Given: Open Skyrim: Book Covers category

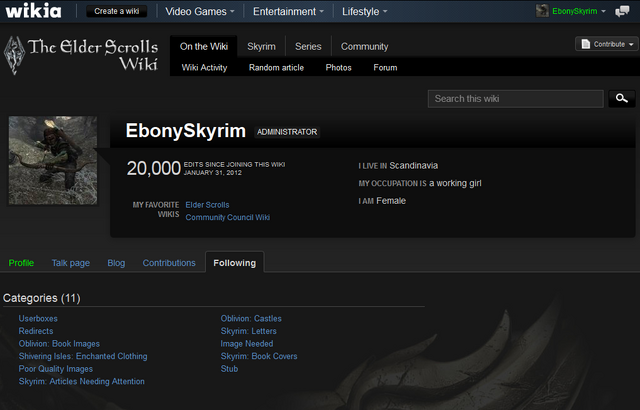Looking at the screenshot, I should 259,356.
